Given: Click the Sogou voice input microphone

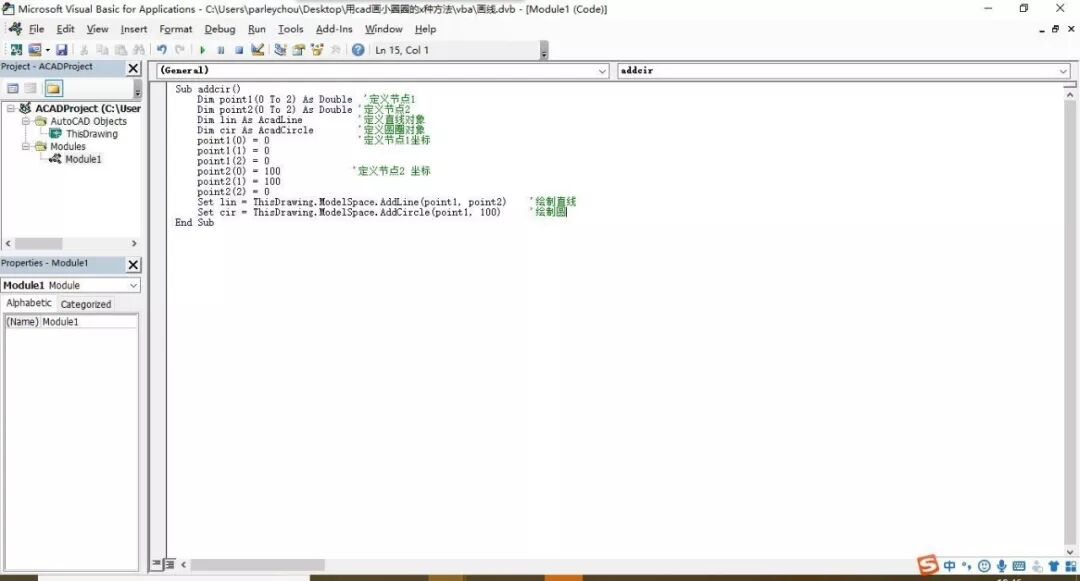Looking at the screenshot, I should 1001,566.
